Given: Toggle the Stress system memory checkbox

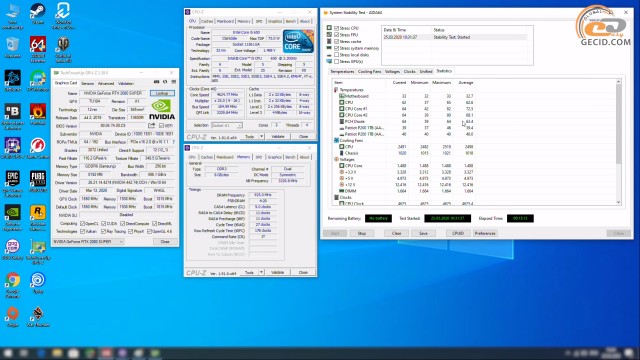Looking at the screenshot, I should tap(336, 48).
